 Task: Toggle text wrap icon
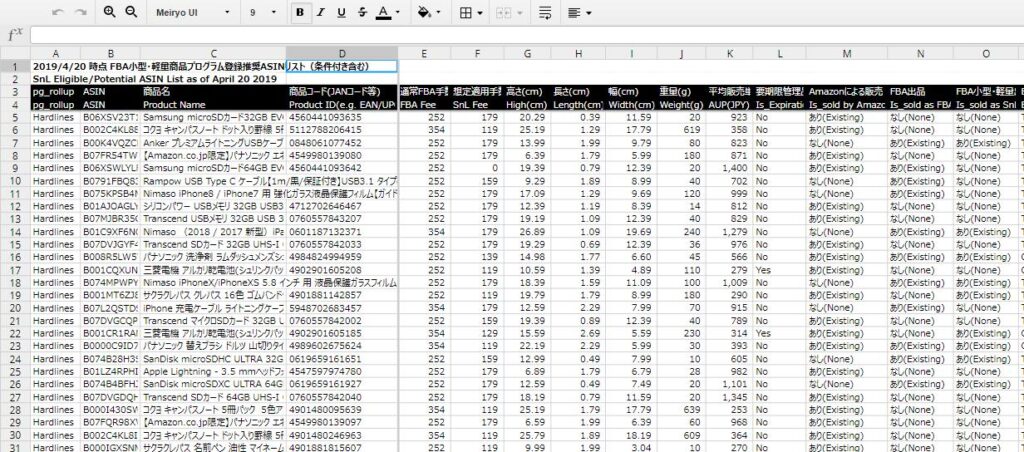(x=545, y=12)
